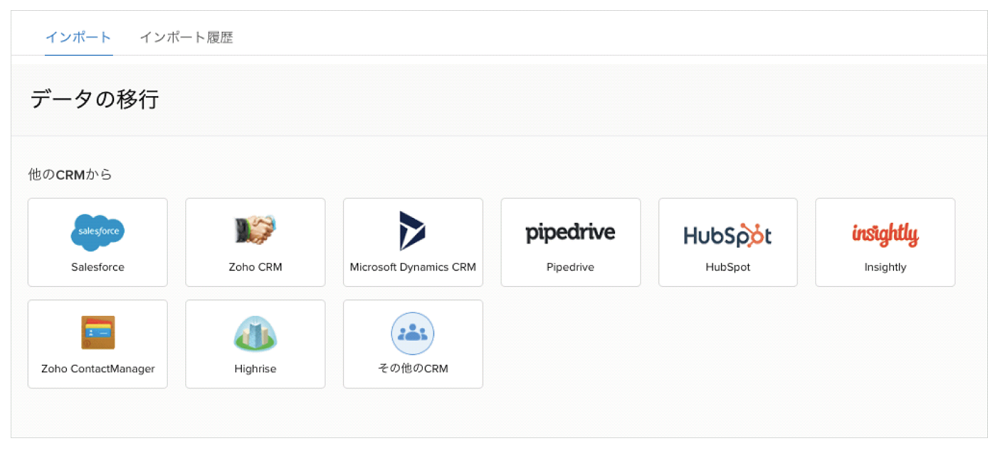
Task: Select the Microsoft Dynamics CRM logo
Action: pos(413,231)
